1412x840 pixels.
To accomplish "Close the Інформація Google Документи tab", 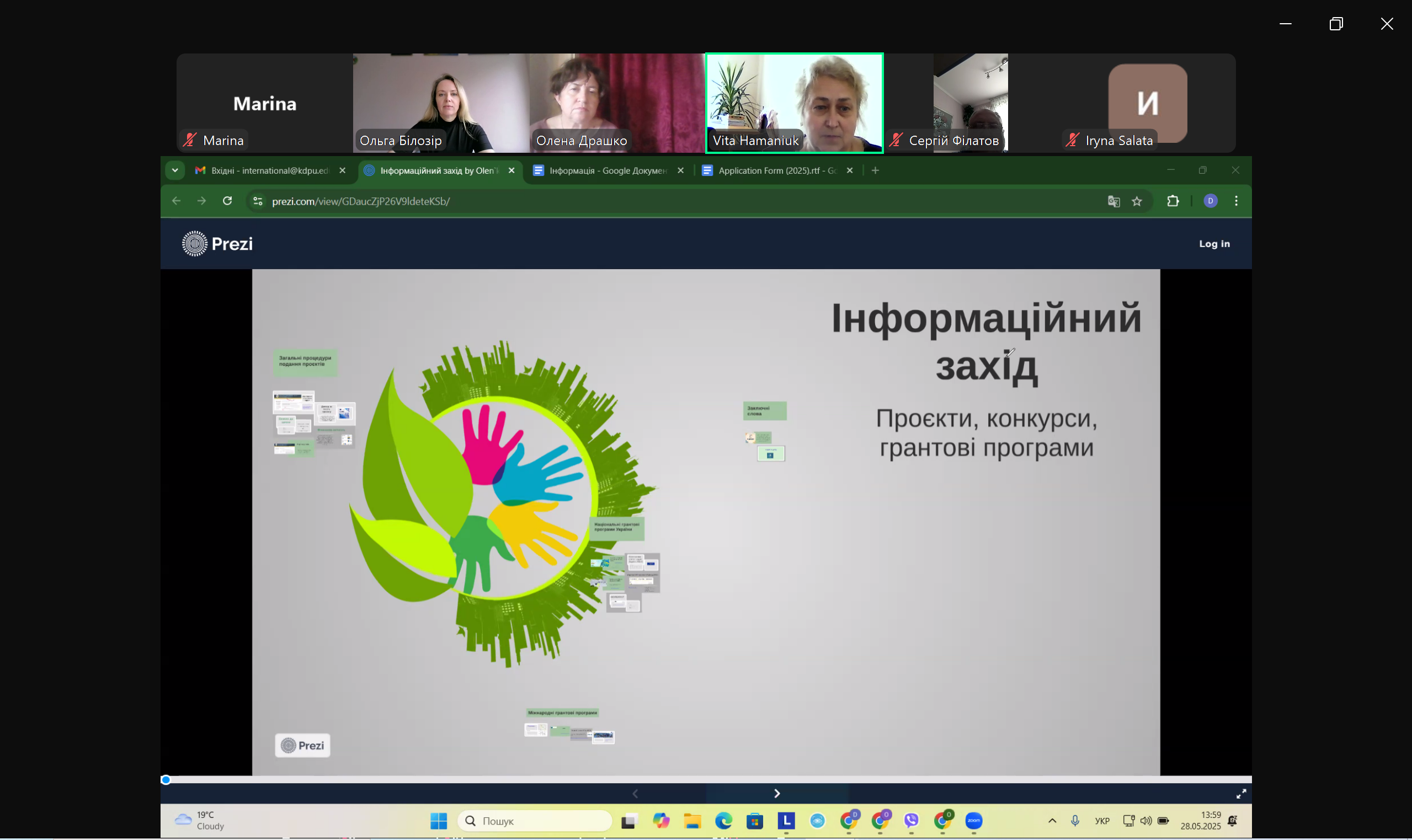I will click(680, 170).
